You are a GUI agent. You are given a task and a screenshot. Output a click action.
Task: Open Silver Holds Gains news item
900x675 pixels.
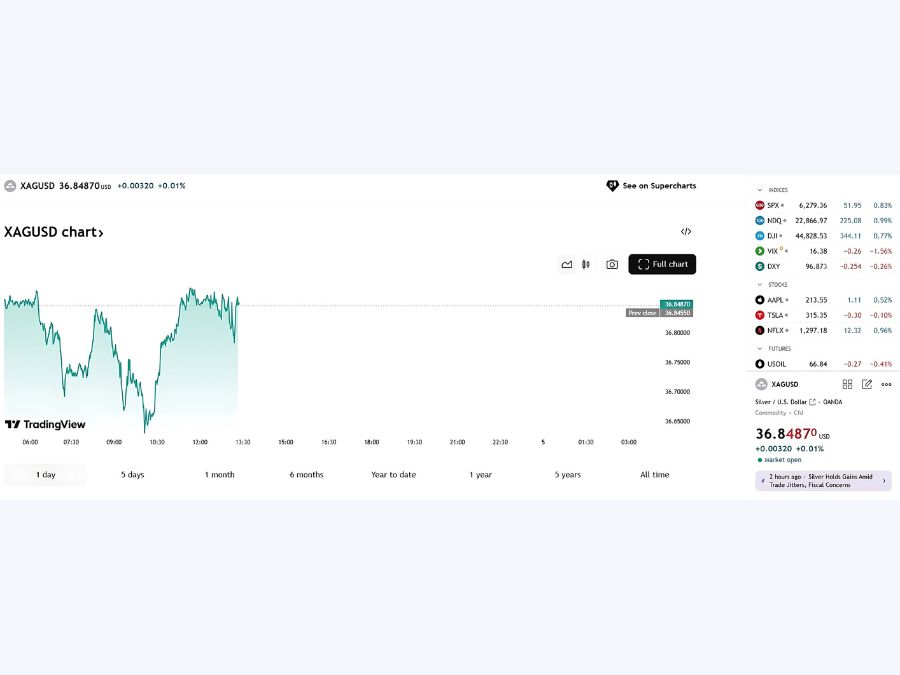(x=823, y=481)
